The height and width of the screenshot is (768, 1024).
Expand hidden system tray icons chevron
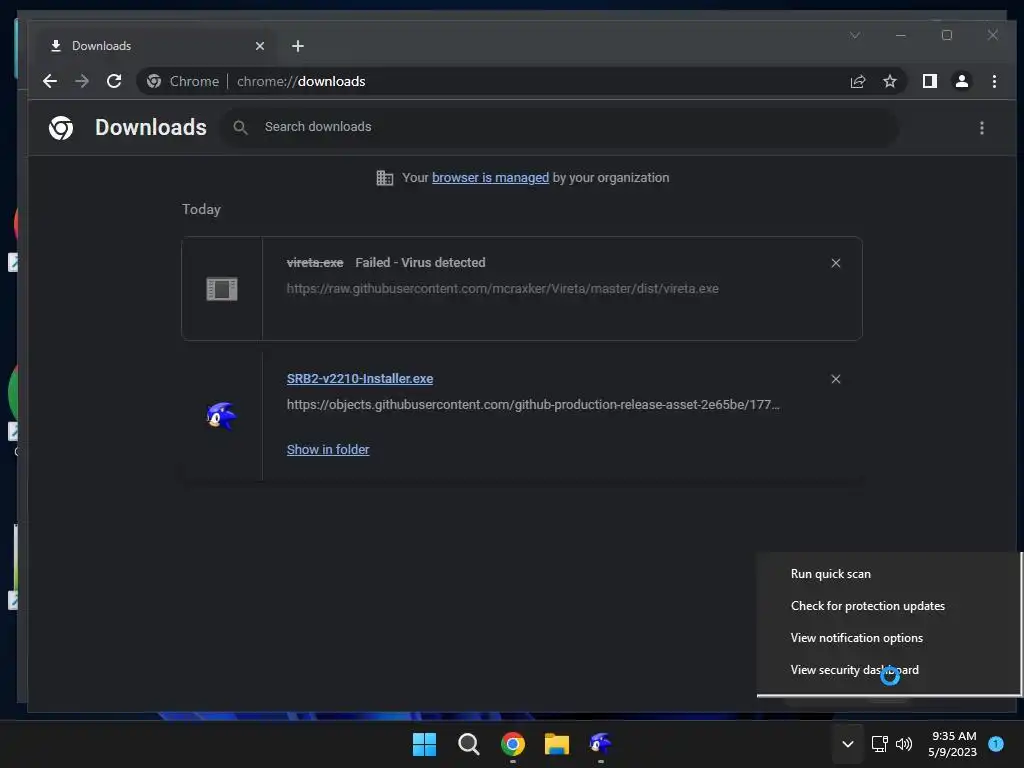848,744
